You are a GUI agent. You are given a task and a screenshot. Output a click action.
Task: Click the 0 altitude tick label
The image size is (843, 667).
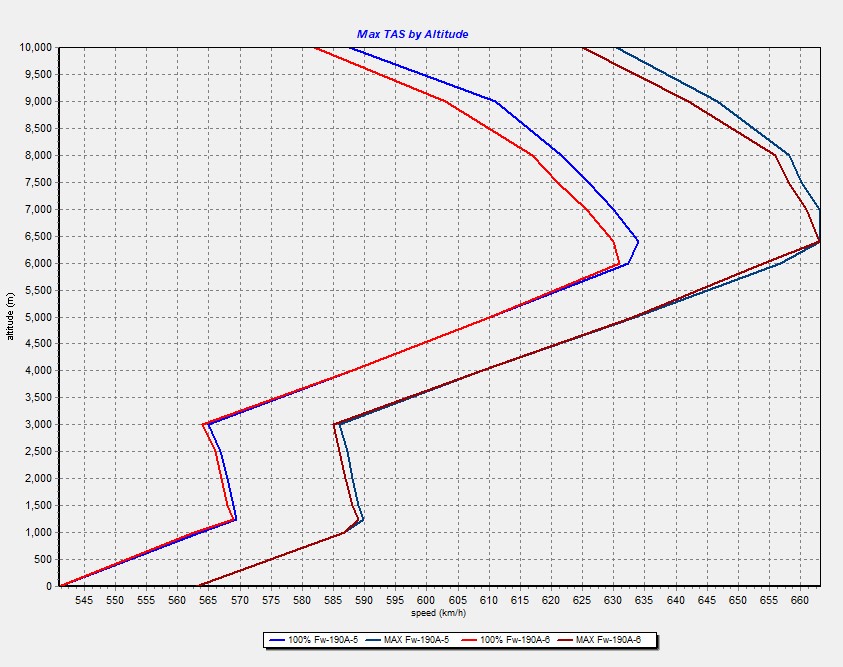pos(49,586)
